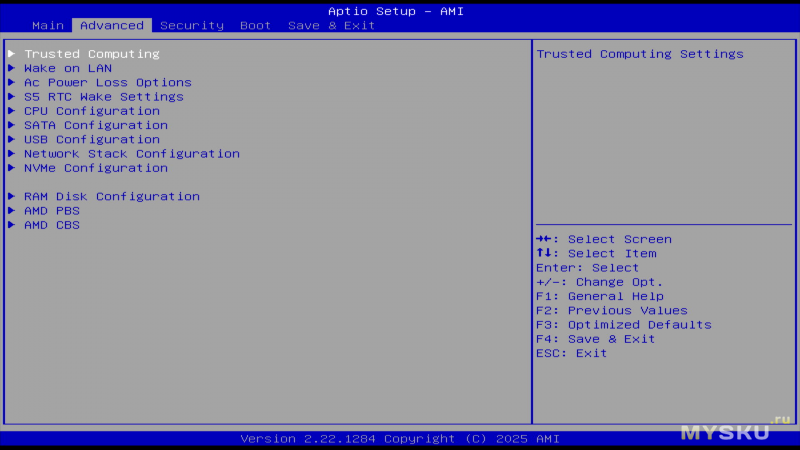Open the Main tab
The width and height of the screenshot is (800, 450).
pos(47,25)
